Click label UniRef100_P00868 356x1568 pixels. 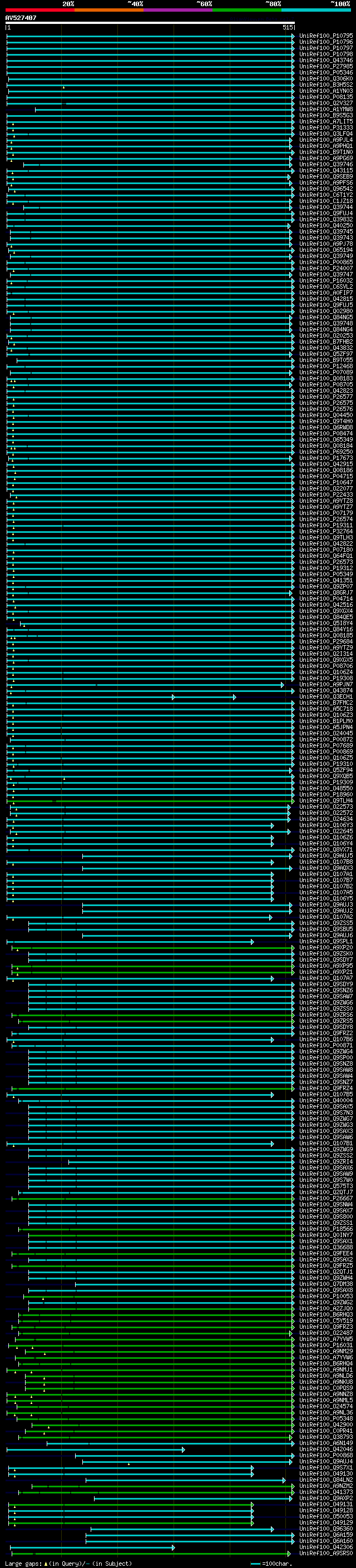point(326,1455)
